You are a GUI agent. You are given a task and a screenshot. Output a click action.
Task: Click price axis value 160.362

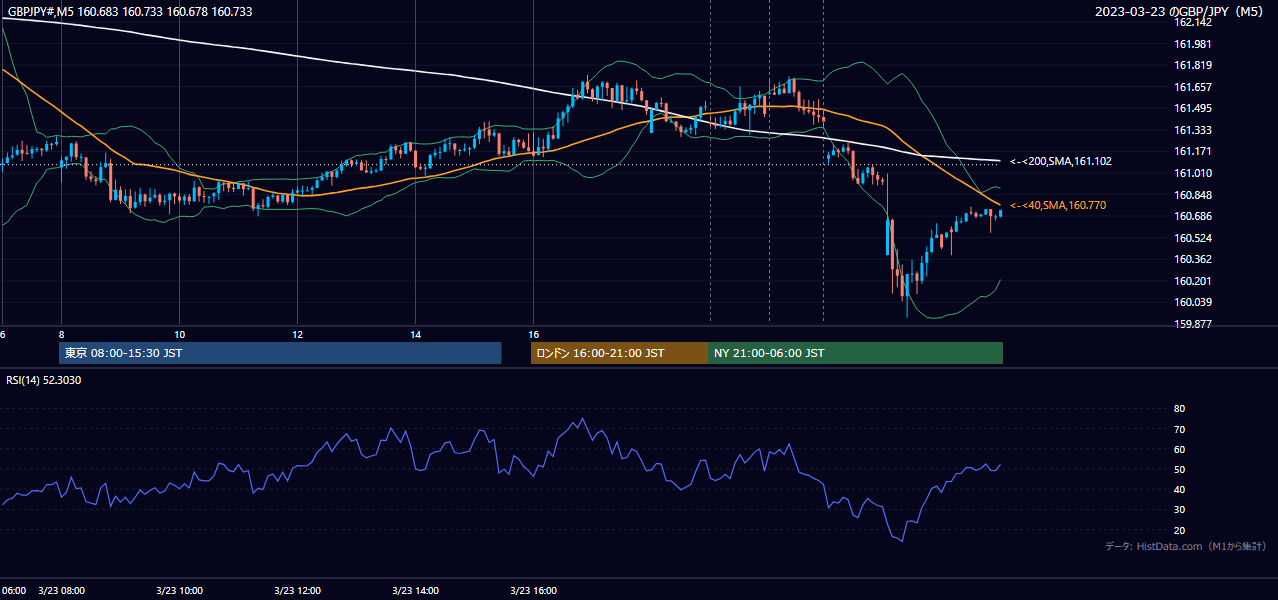coord(1193,259)
